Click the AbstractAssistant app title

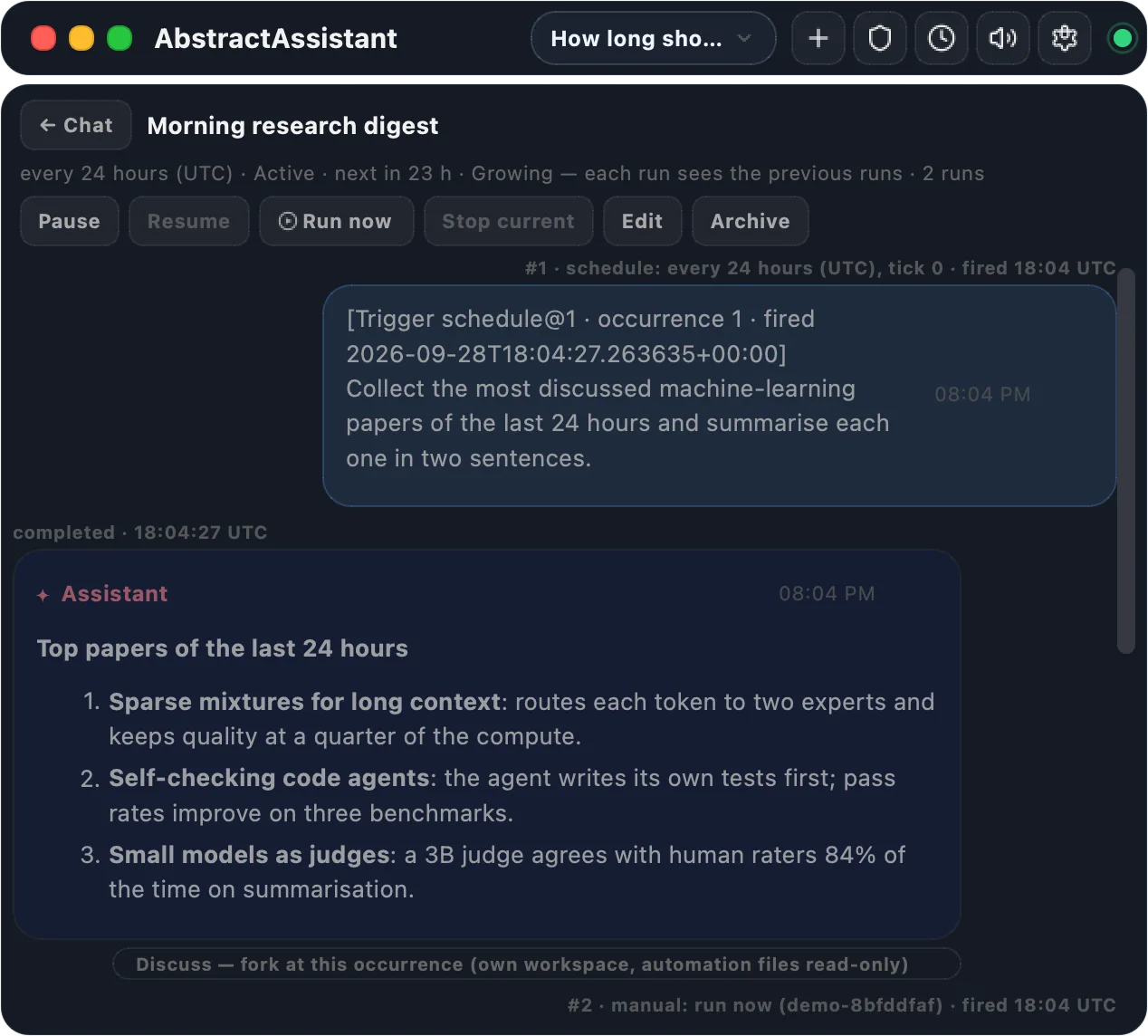(x=276, y=38)
